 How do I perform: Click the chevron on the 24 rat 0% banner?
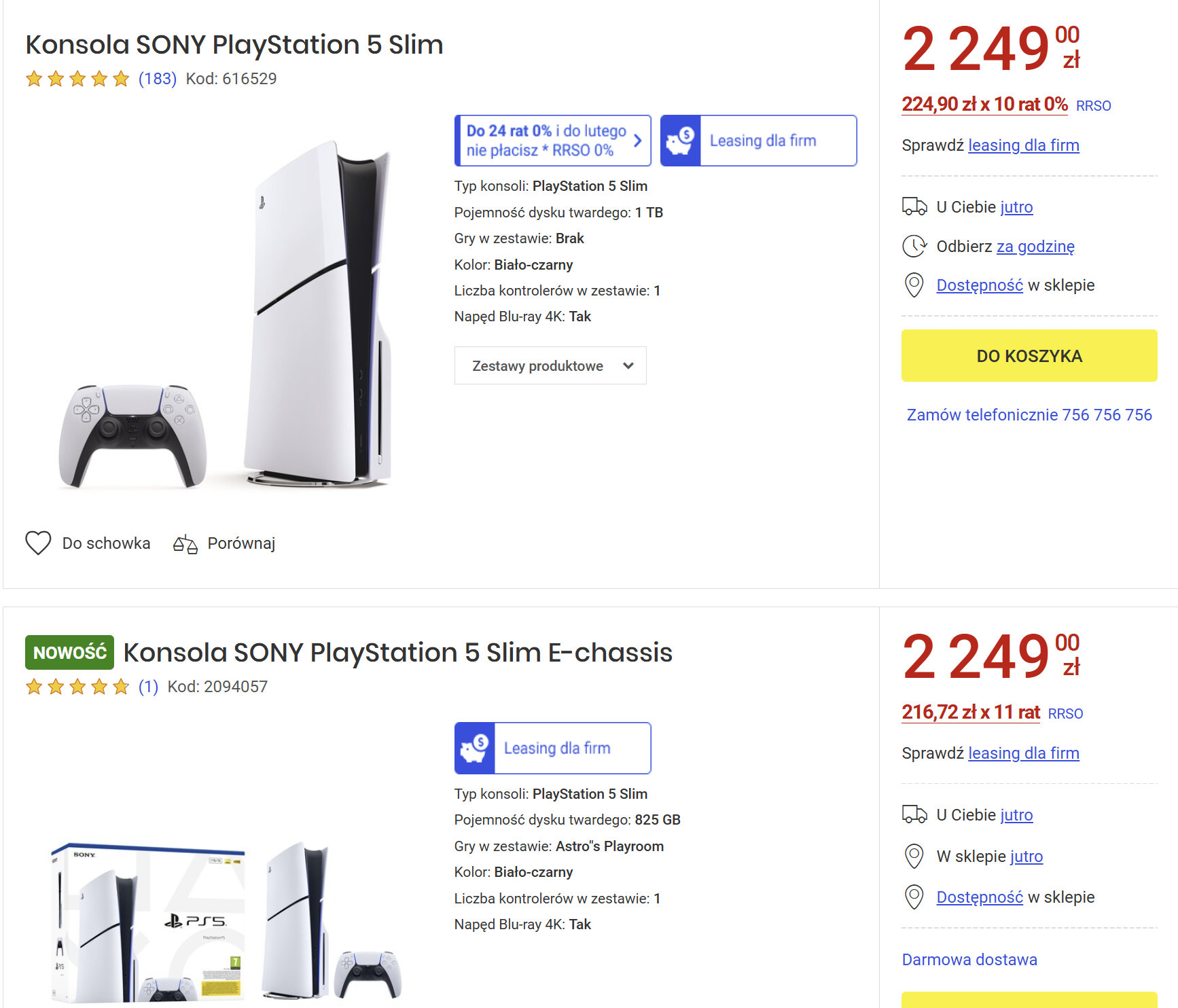click(x=637, y=141)
